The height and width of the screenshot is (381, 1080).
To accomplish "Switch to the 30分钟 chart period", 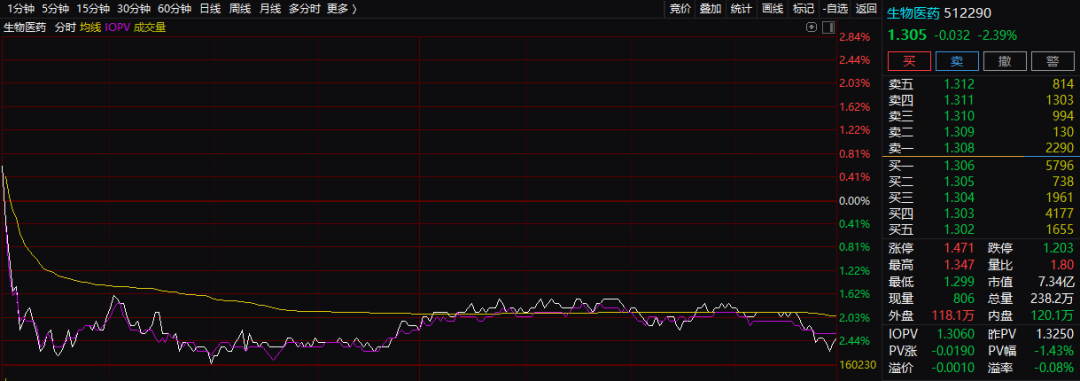I will [x=134, y=9].
